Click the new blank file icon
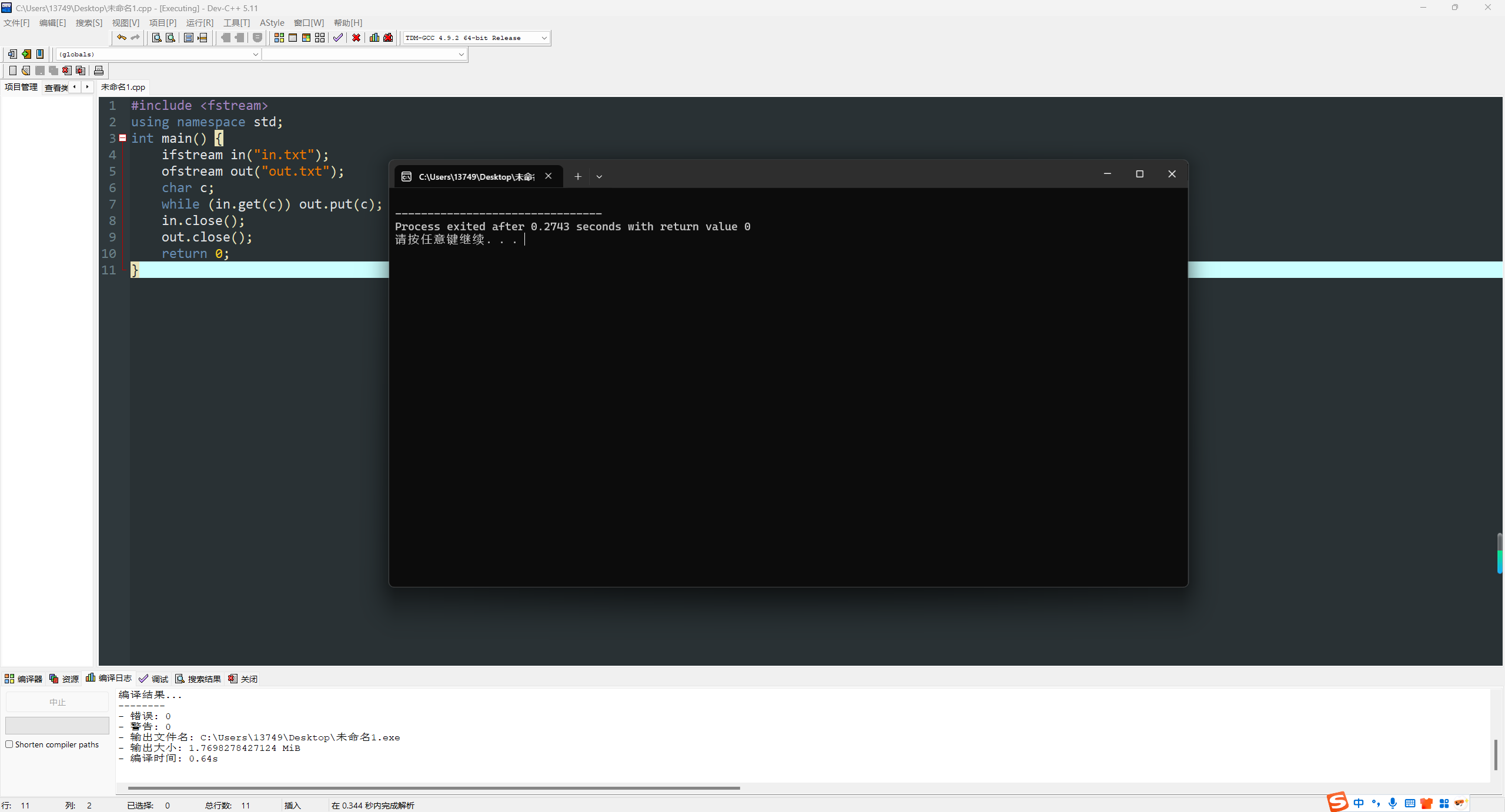Viewport: 1505px width, 812px height. [13, 71]
